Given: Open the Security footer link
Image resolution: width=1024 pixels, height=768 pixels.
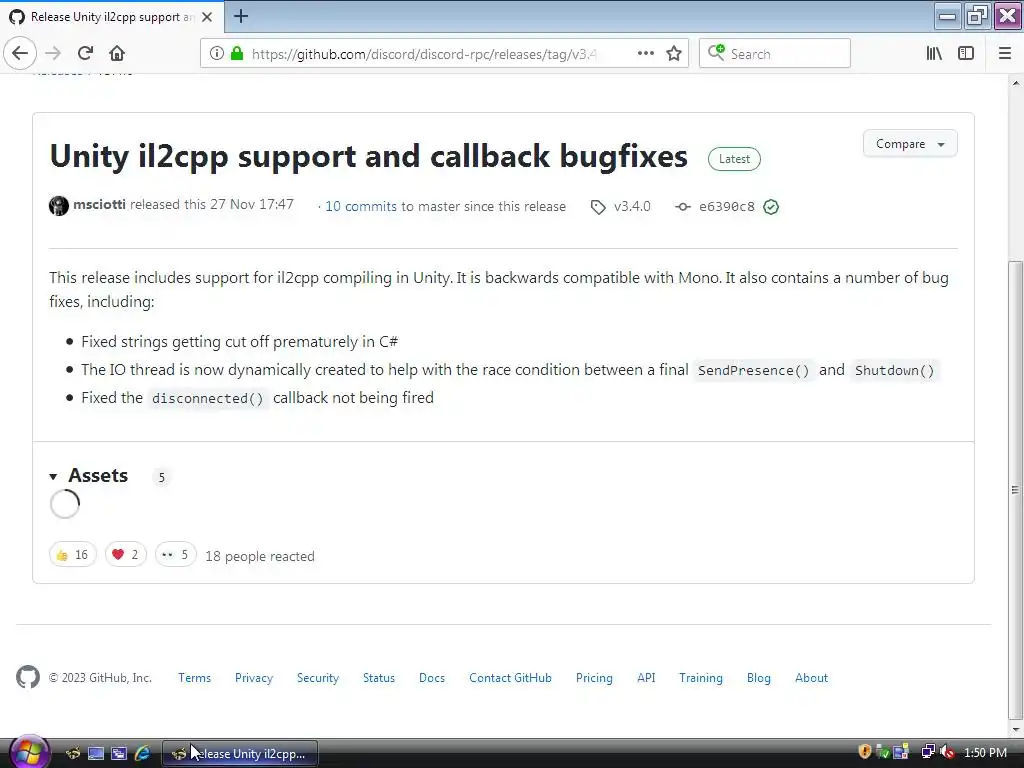Looking at the screenshot, I should click(x=318, y=678).
